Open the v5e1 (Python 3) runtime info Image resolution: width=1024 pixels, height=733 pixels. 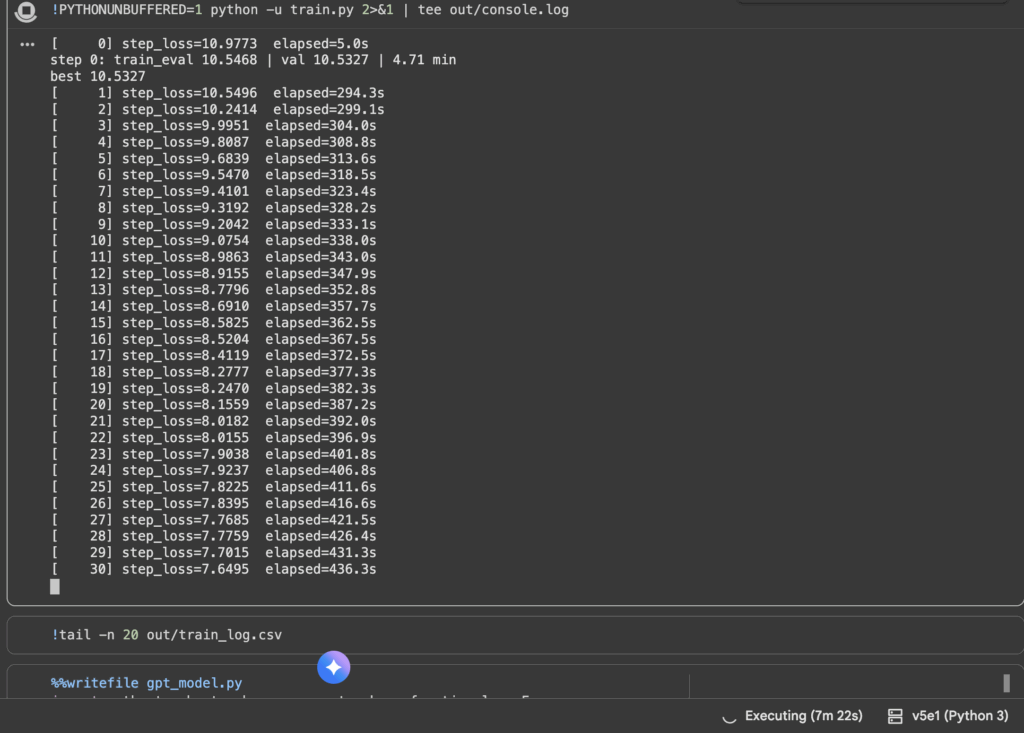(959, 716)
